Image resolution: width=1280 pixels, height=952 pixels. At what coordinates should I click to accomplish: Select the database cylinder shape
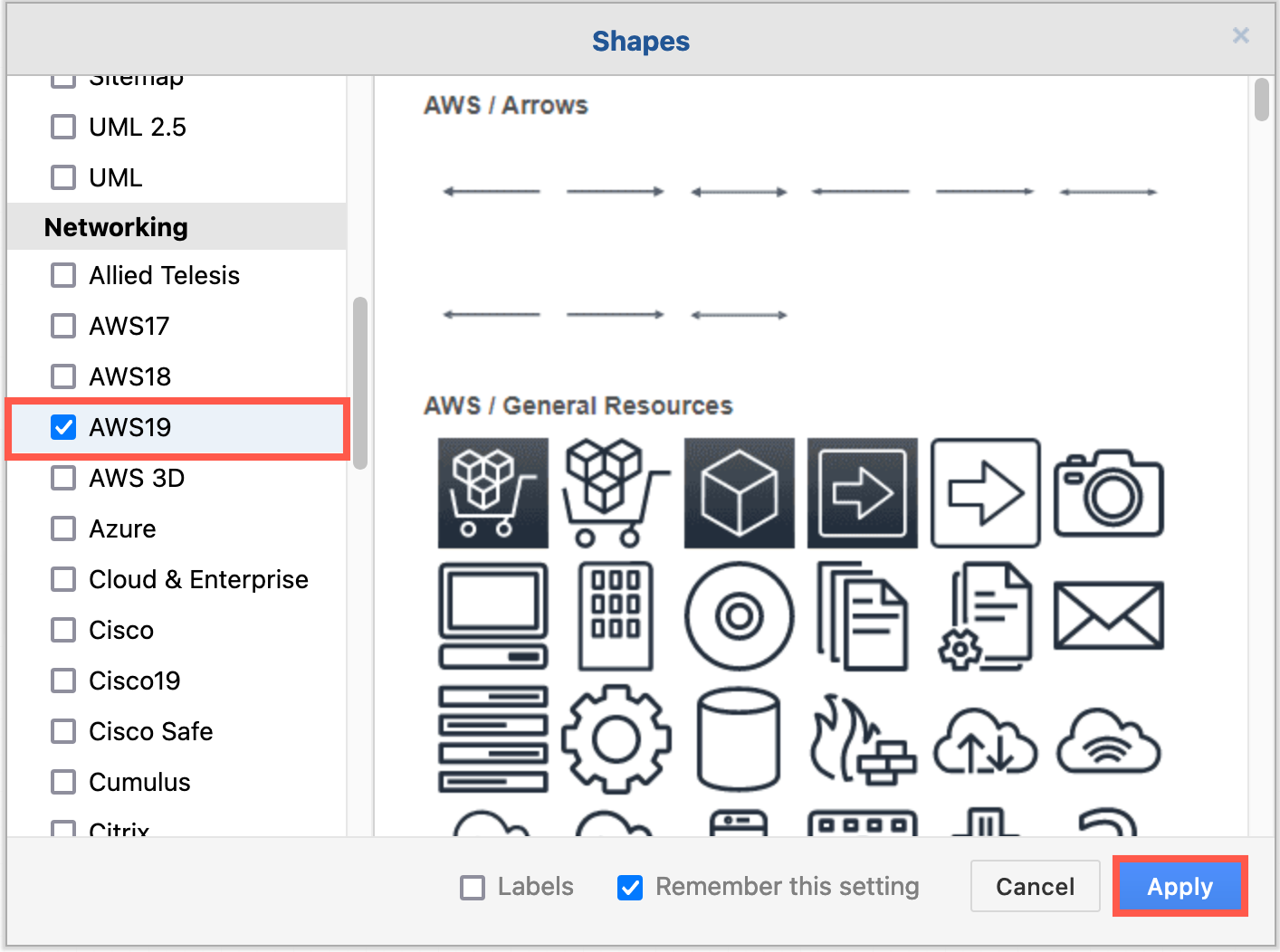[x=739, y=739]
